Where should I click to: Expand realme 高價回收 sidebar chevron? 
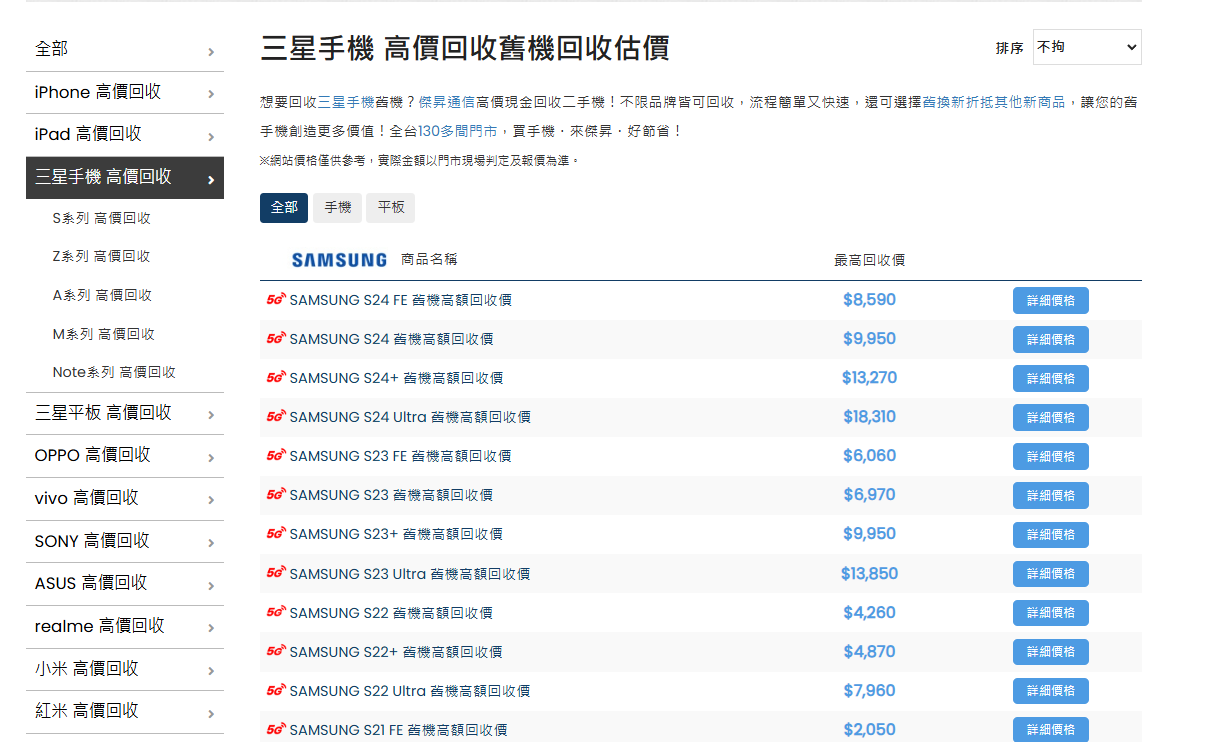[211, 628]
